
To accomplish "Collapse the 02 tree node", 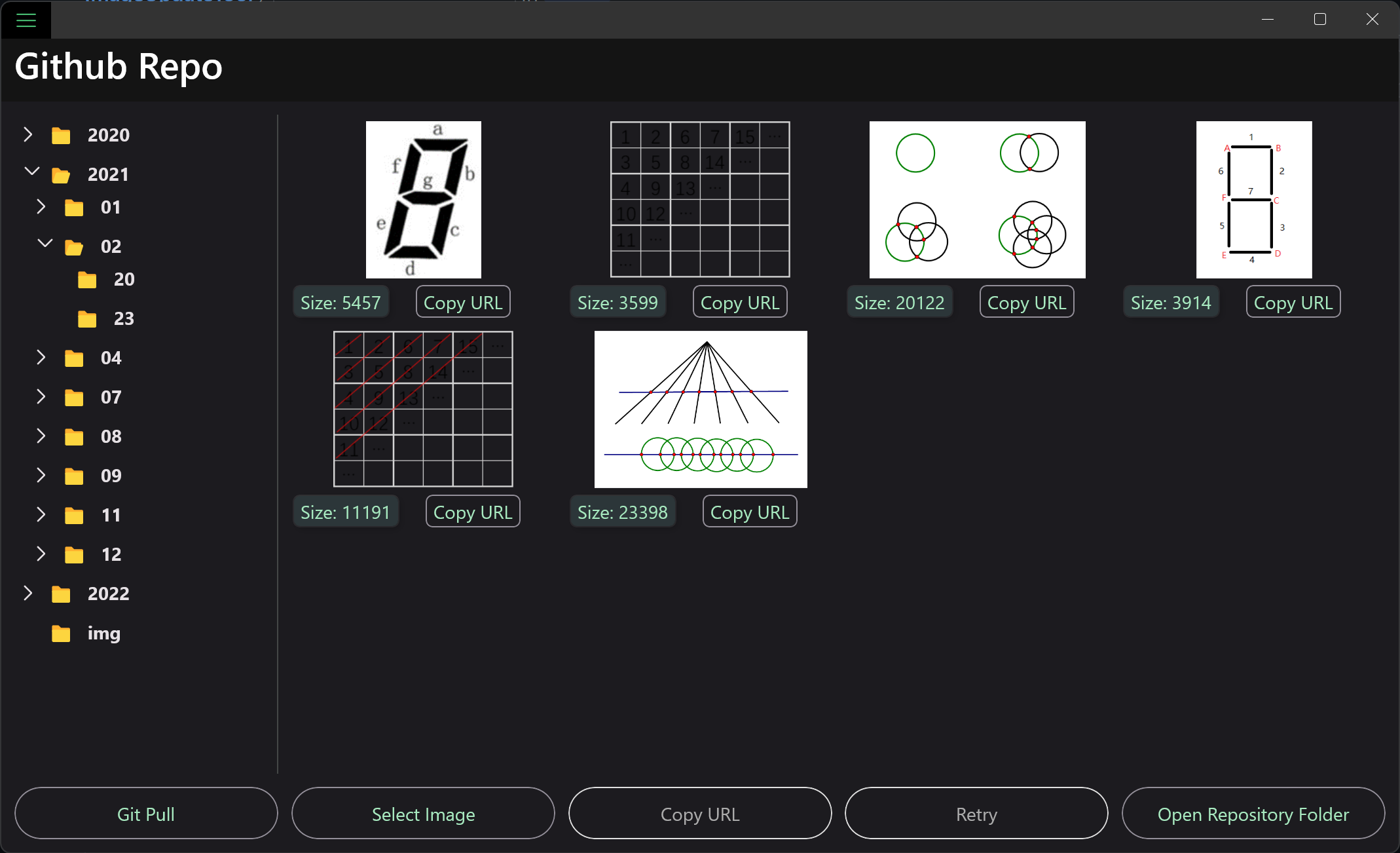I will [x=44, y=242].
